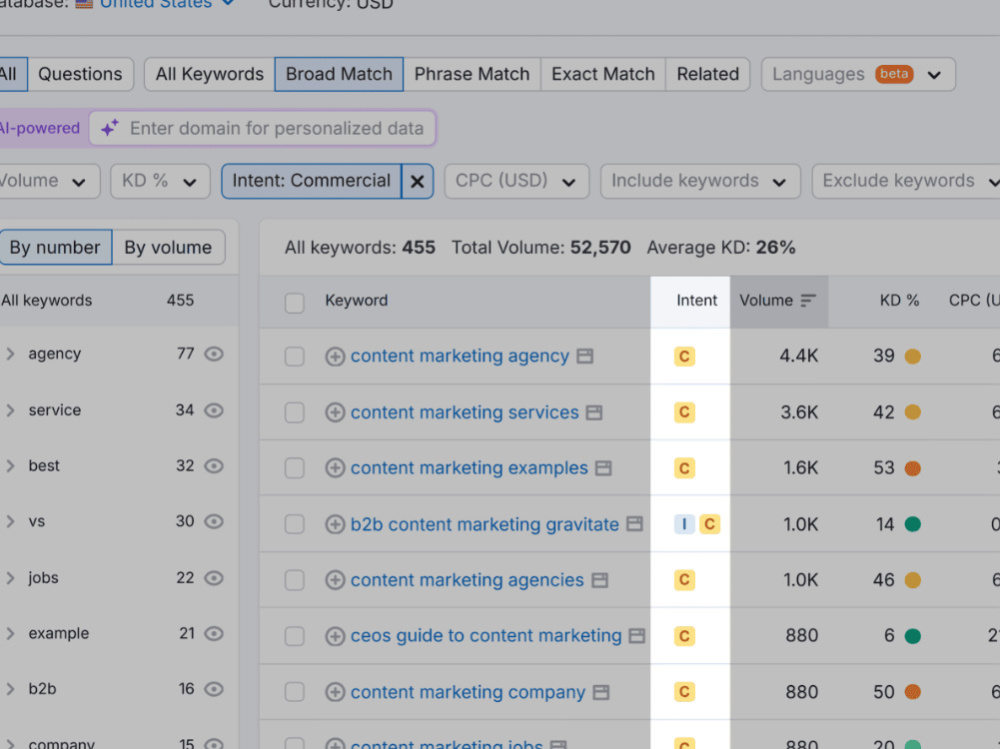This screenshot has height=749, width=1000.
Task: Open the Exclude keywords dropdown
Action: click(907, 181)
